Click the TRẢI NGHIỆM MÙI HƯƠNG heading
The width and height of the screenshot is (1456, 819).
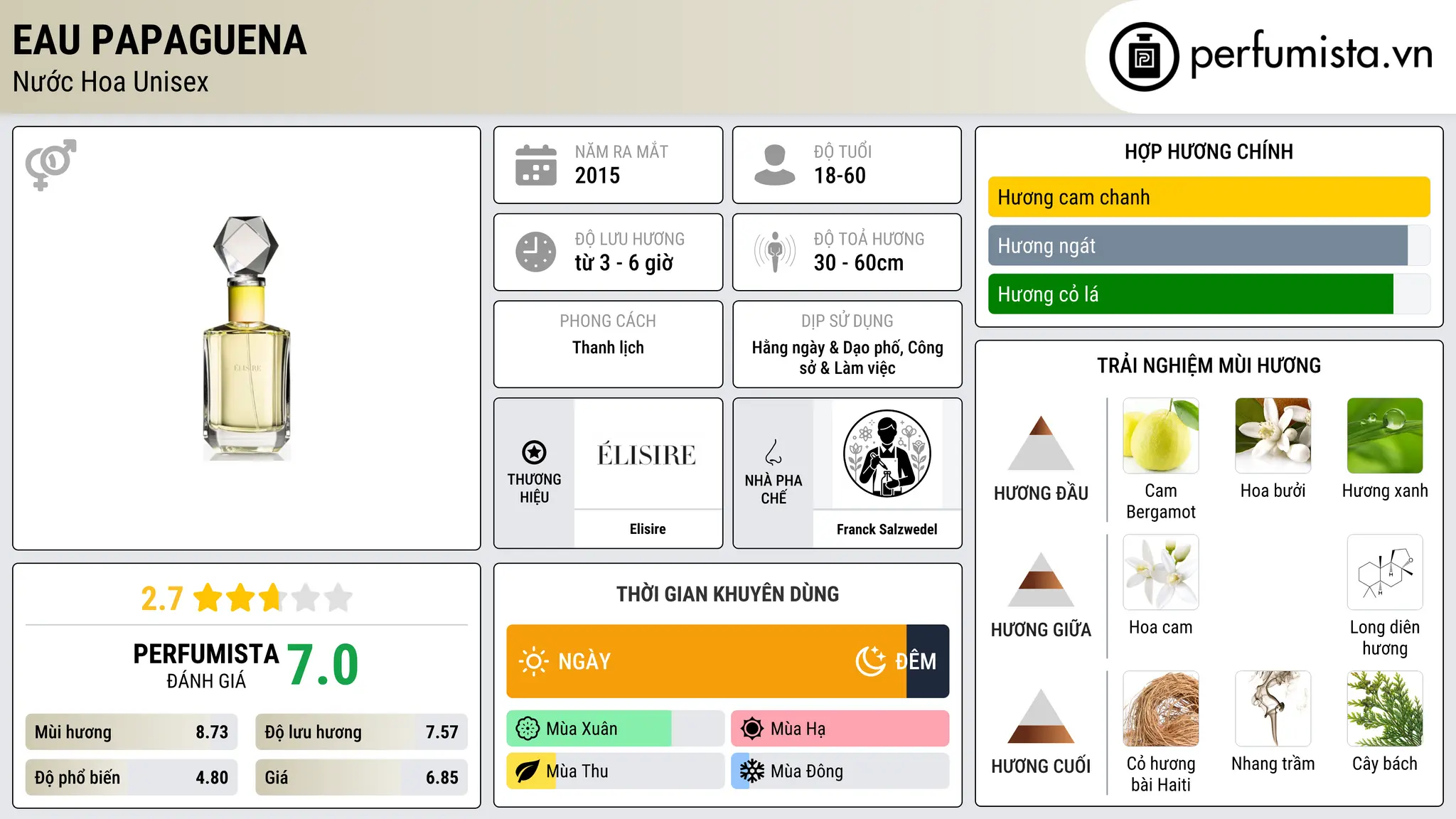1209,365
